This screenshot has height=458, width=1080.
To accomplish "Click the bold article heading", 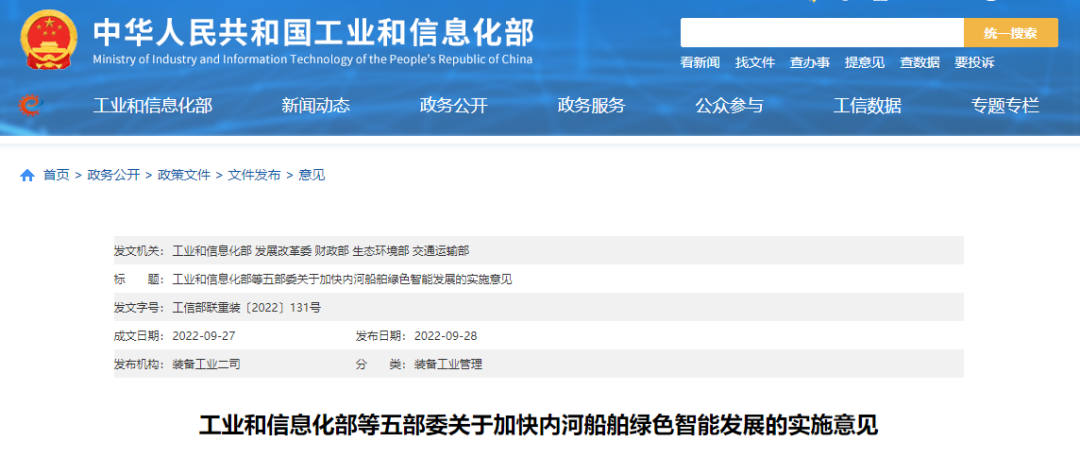I will (x=539, y=425).
